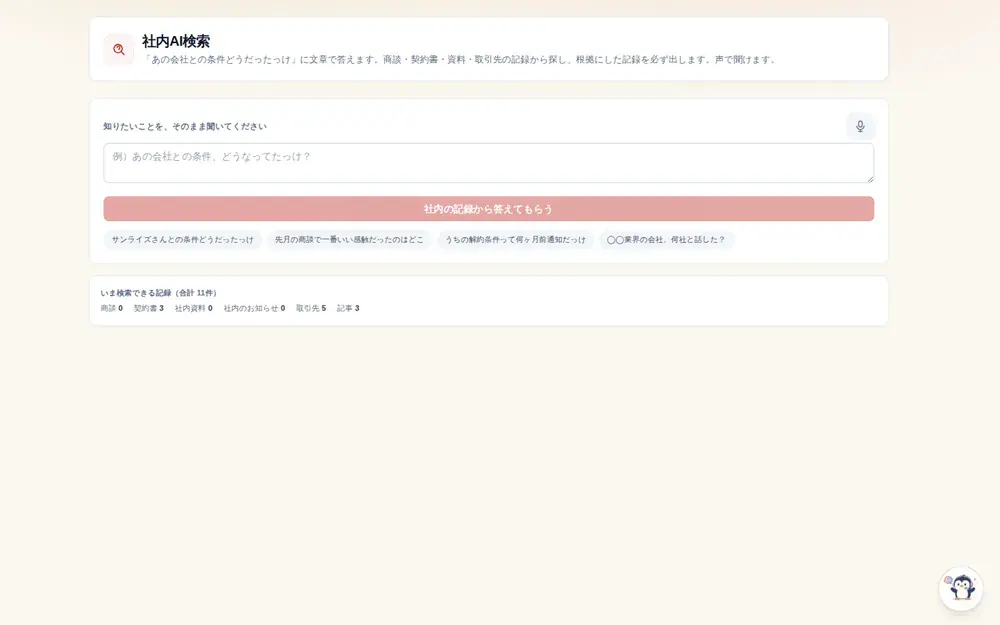
Task: Select suggestion ○○業界の会社、何社と話した？
Action: [x=666, y=240]
